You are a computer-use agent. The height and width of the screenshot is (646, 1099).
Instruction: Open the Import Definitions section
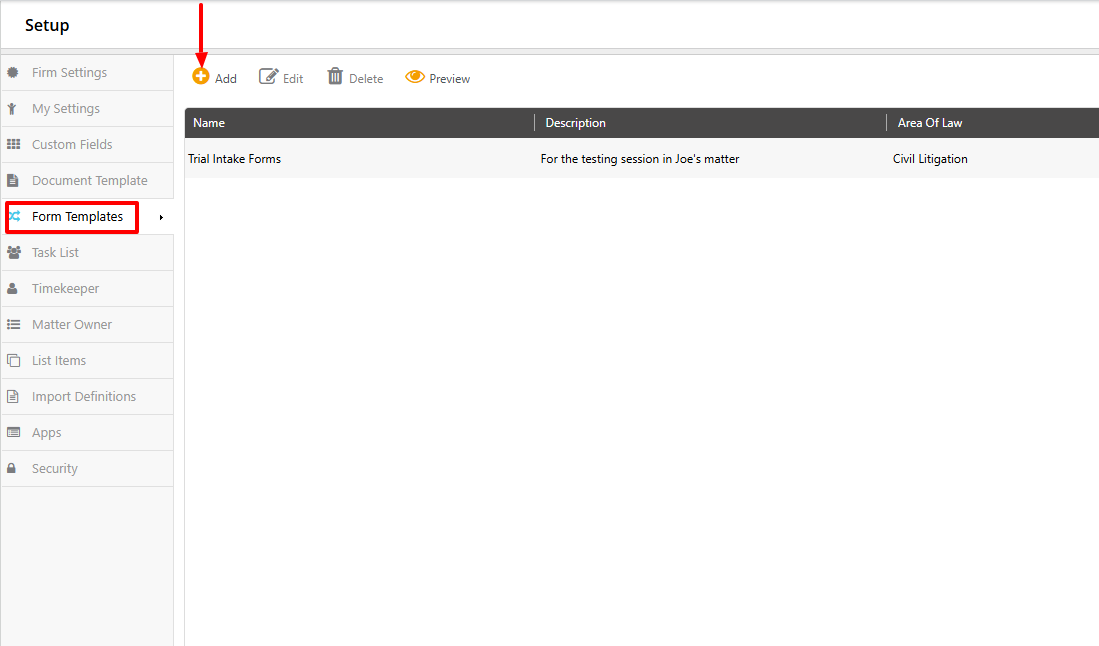coord(84,396)
